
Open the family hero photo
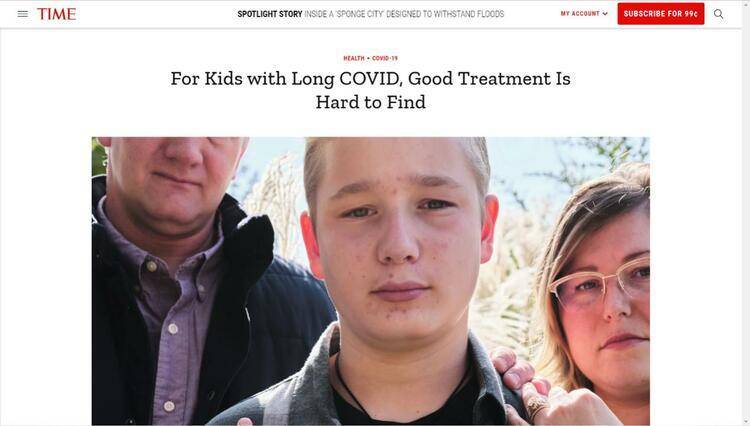(371, 281)
